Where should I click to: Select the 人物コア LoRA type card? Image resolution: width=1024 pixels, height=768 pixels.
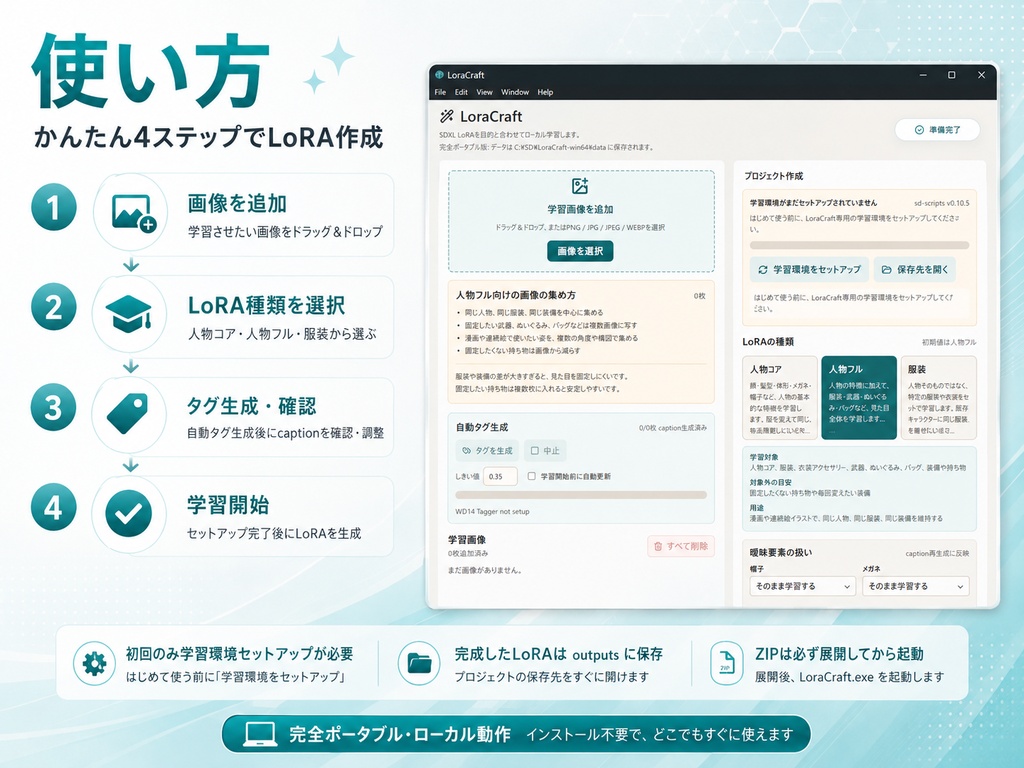coord(780,397)
